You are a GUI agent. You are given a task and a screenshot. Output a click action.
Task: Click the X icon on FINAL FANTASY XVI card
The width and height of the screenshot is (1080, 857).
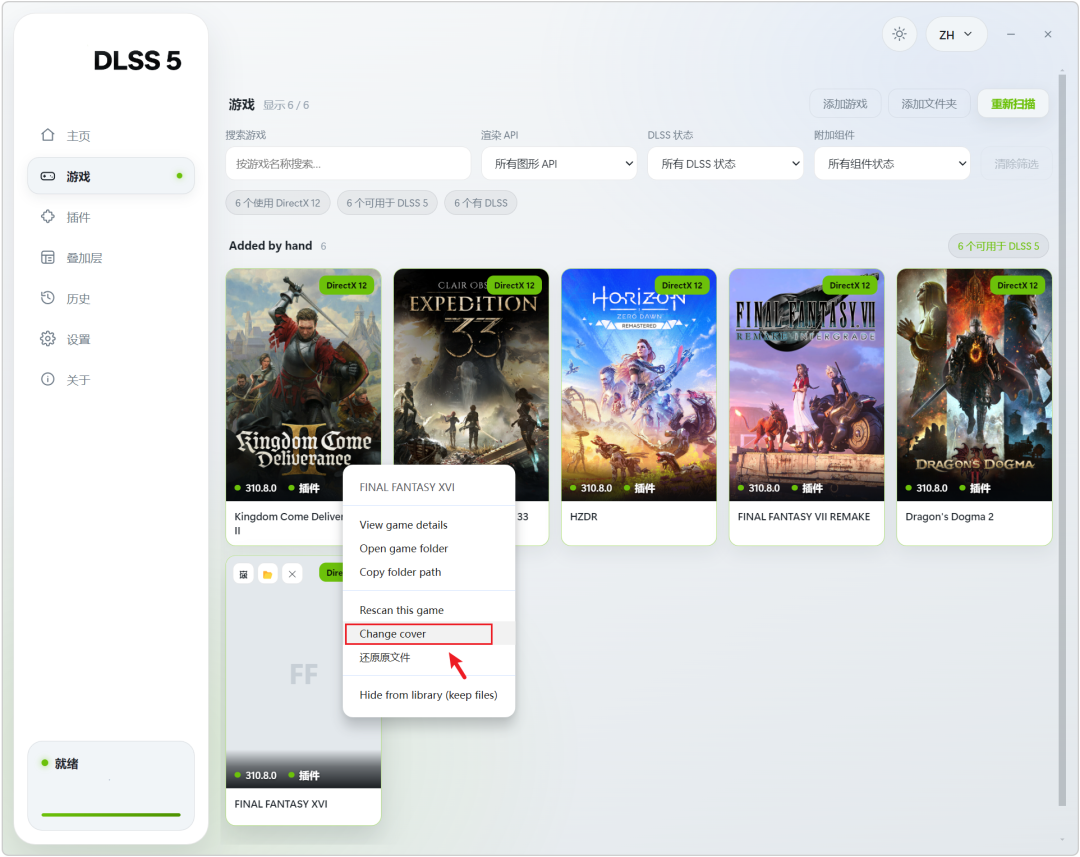293,574
